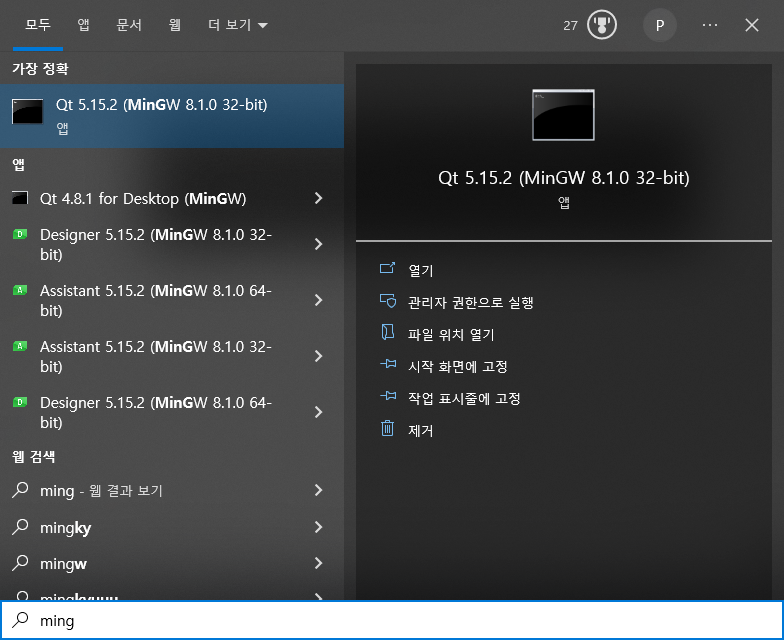Expand Qt 4.8.1 for Desktop result arrow
Screen dimensions: 784x640
pos(318,198)
